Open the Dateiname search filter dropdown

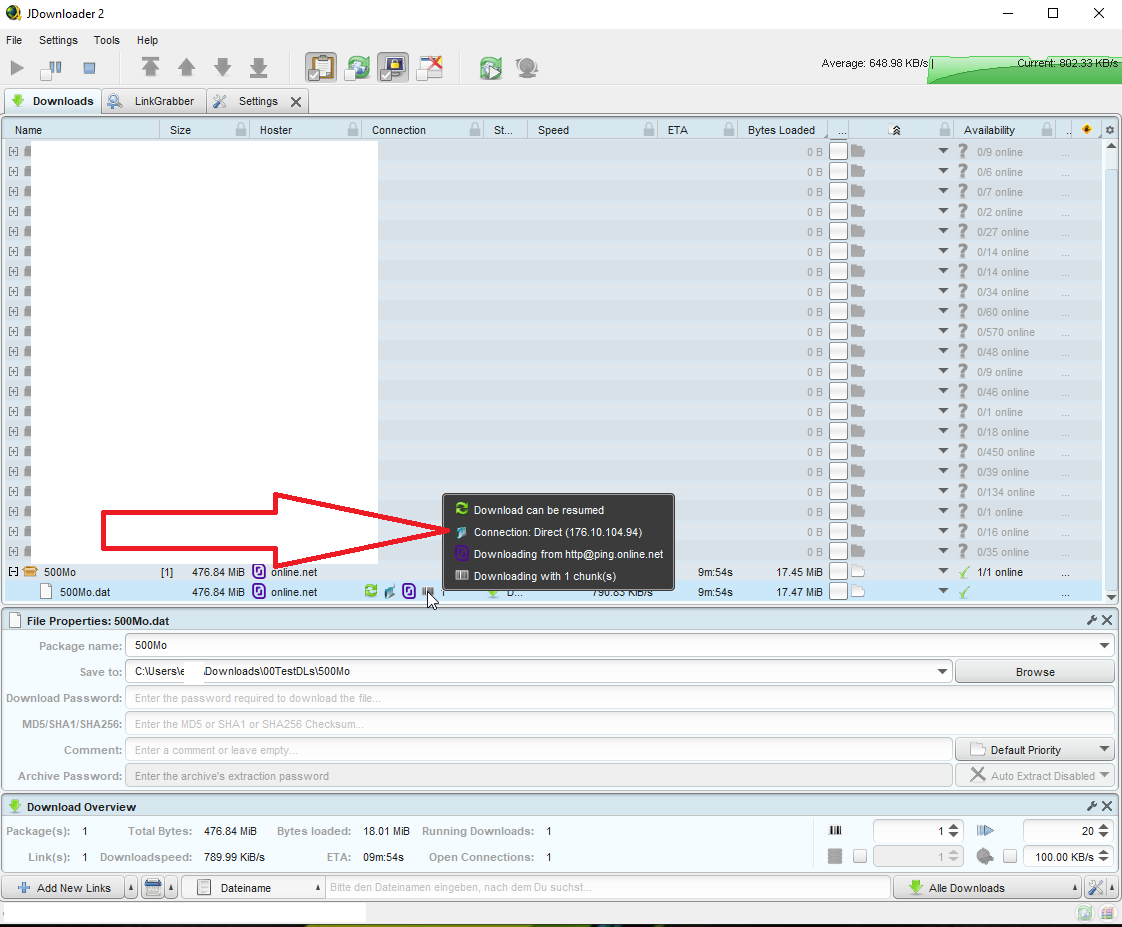coord(254,888)
